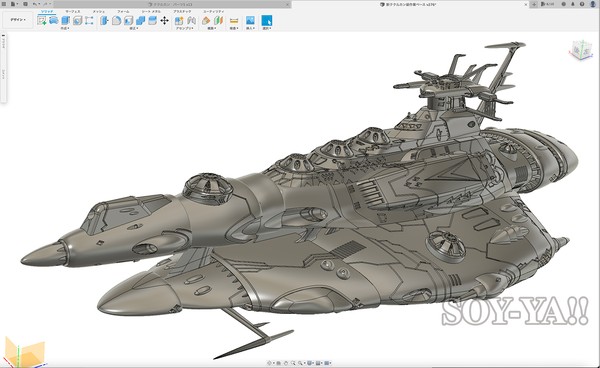Select the active v276 document tab

click(410, 4)
